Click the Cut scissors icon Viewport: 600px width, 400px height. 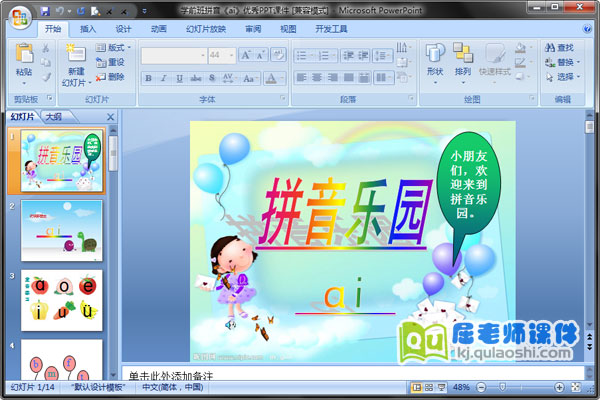tap(46, 48)
